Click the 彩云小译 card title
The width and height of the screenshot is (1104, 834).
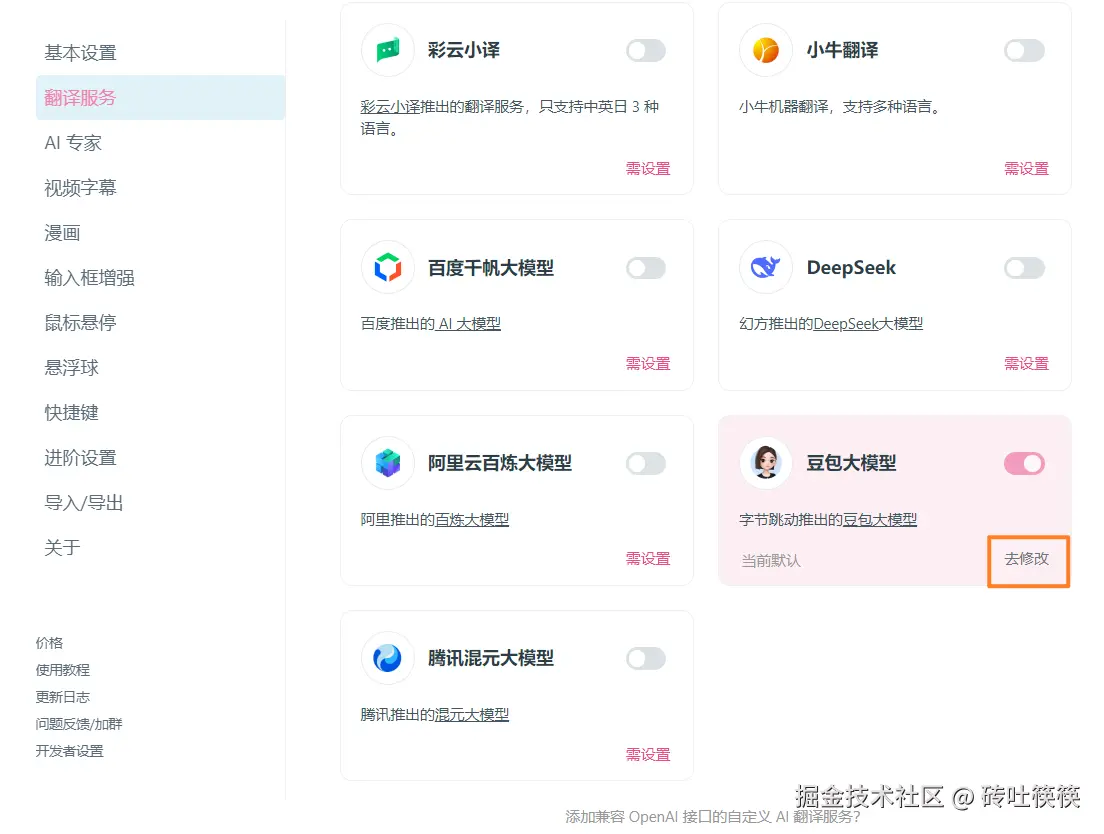tap(464, 51)
